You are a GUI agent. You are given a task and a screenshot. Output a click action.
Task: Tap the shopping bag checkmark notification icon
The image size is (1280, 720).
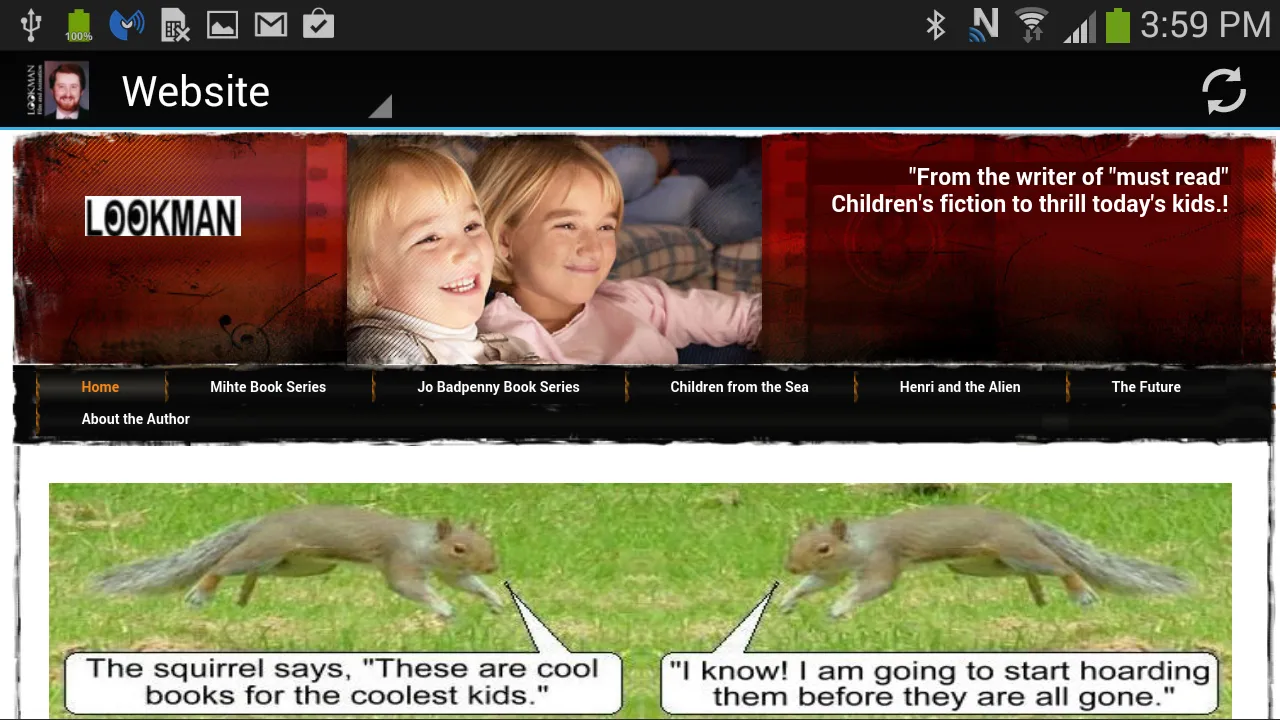click(318, 24)
